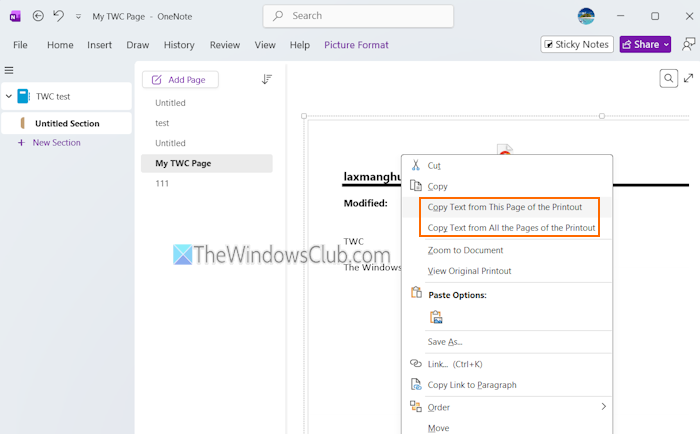Screen dimensions: 700x434
Task: Click the Back arrow button
Action: 38,16
